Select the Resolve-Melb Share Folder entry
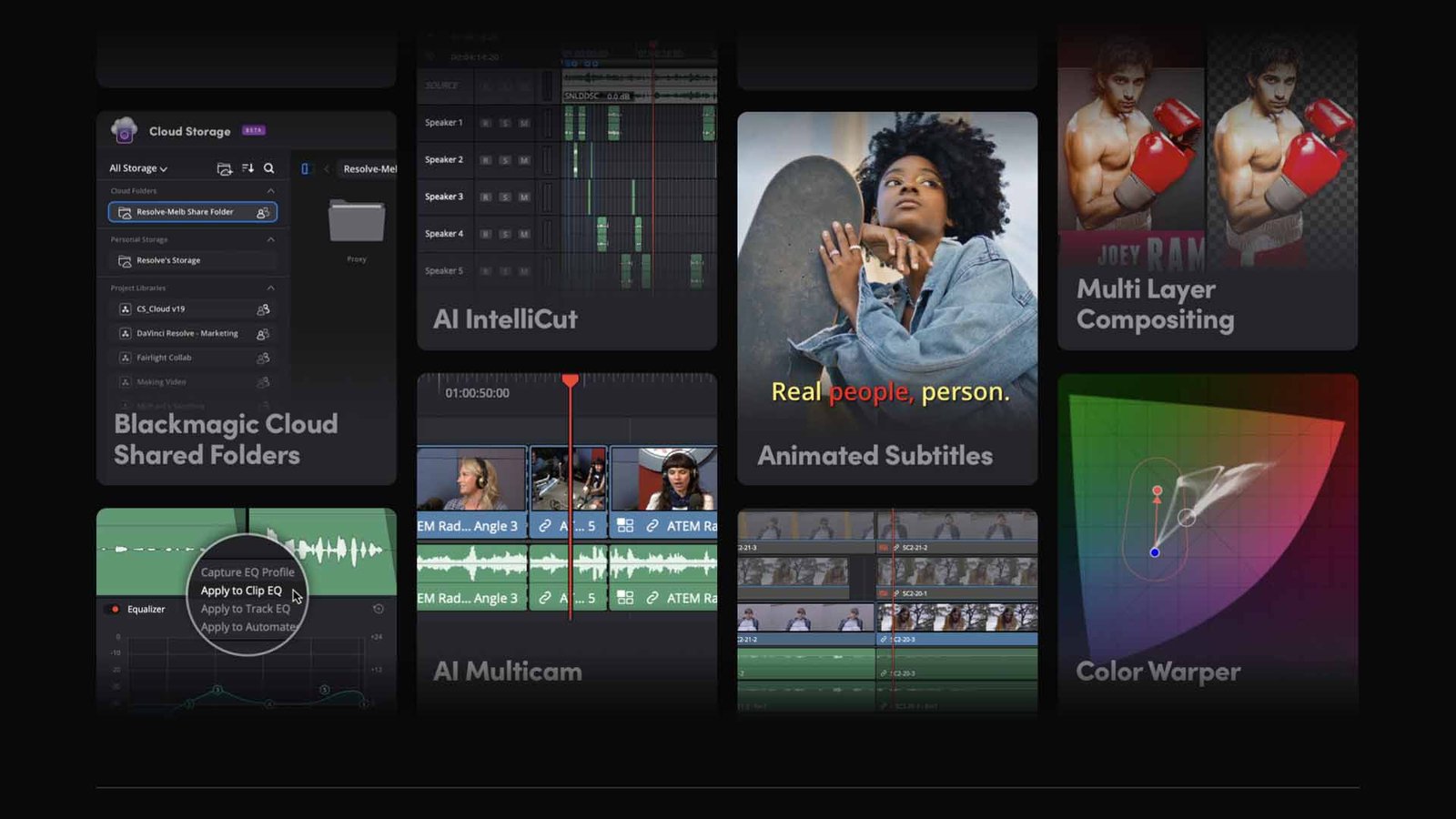The height and width of the screenshot is (819, 1456). point(182,211)
